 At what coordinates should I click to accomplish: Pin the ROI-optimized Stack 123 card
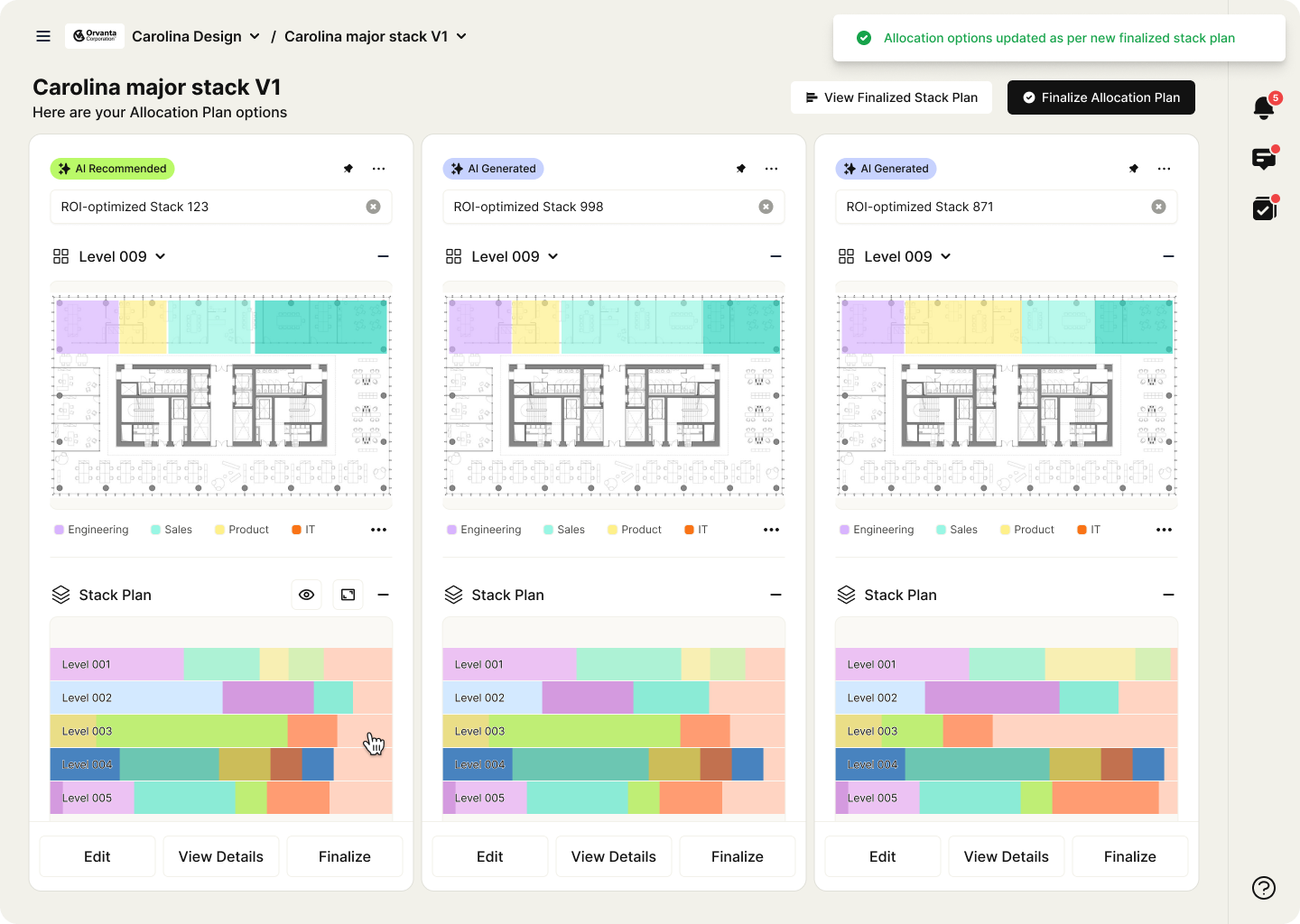pyautogui.click(x=348, y=169)
